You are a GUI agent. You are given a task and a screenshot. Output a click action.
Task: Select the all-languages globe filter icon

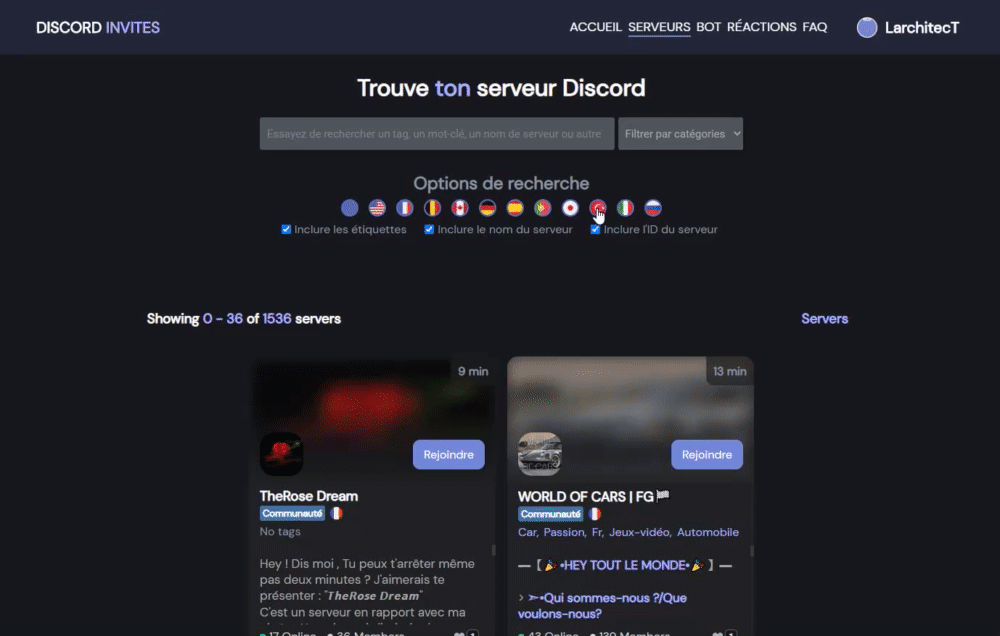click(349, 208)
